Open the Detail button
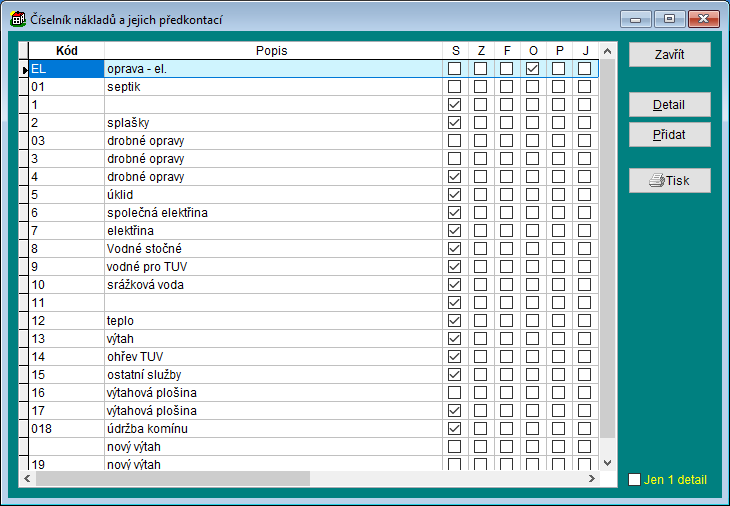This screenshot has height=506, width=730. 669,105
